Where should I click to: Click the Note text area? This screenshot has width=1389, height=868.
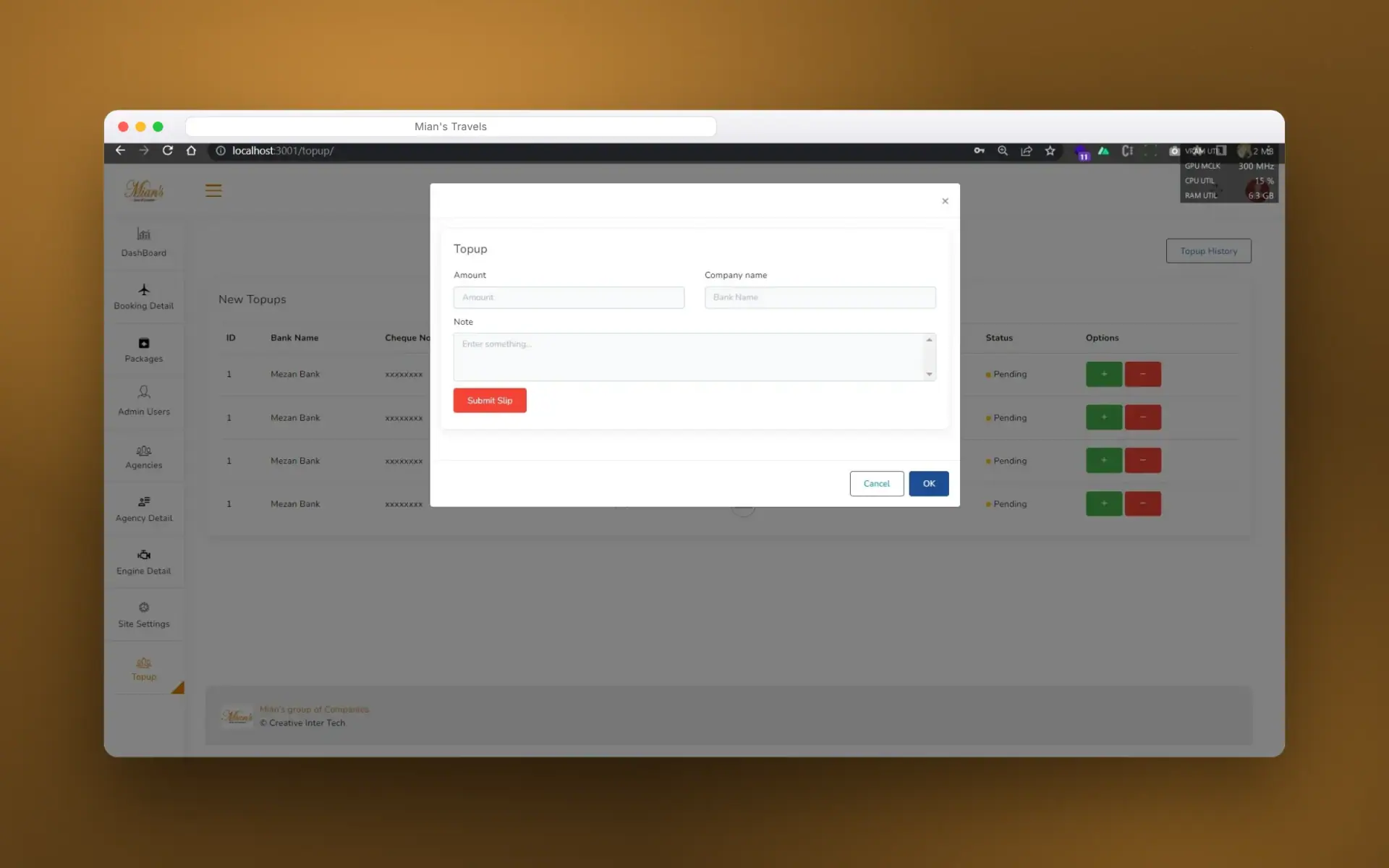pyautogui.click(x=694, y=357)
